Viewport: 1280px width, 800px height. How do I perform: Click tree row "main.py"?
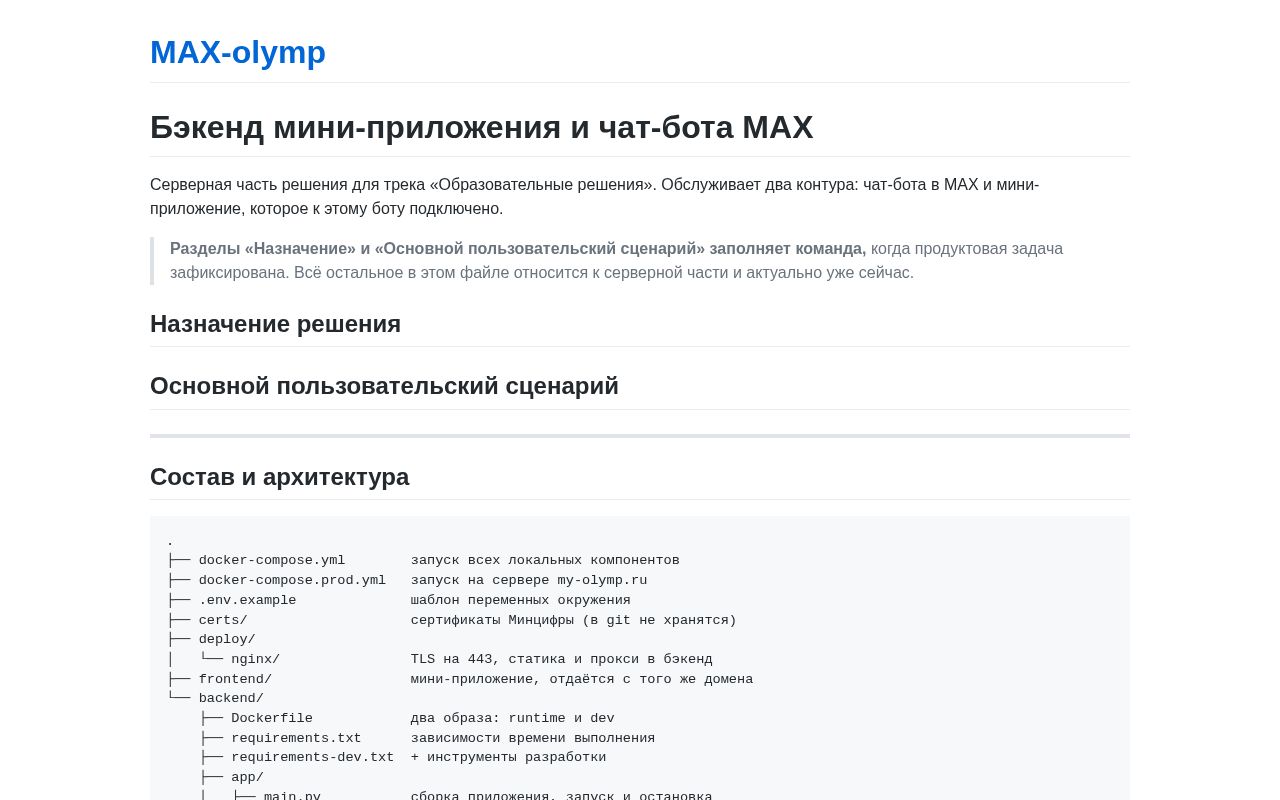(x=292, y=796)
